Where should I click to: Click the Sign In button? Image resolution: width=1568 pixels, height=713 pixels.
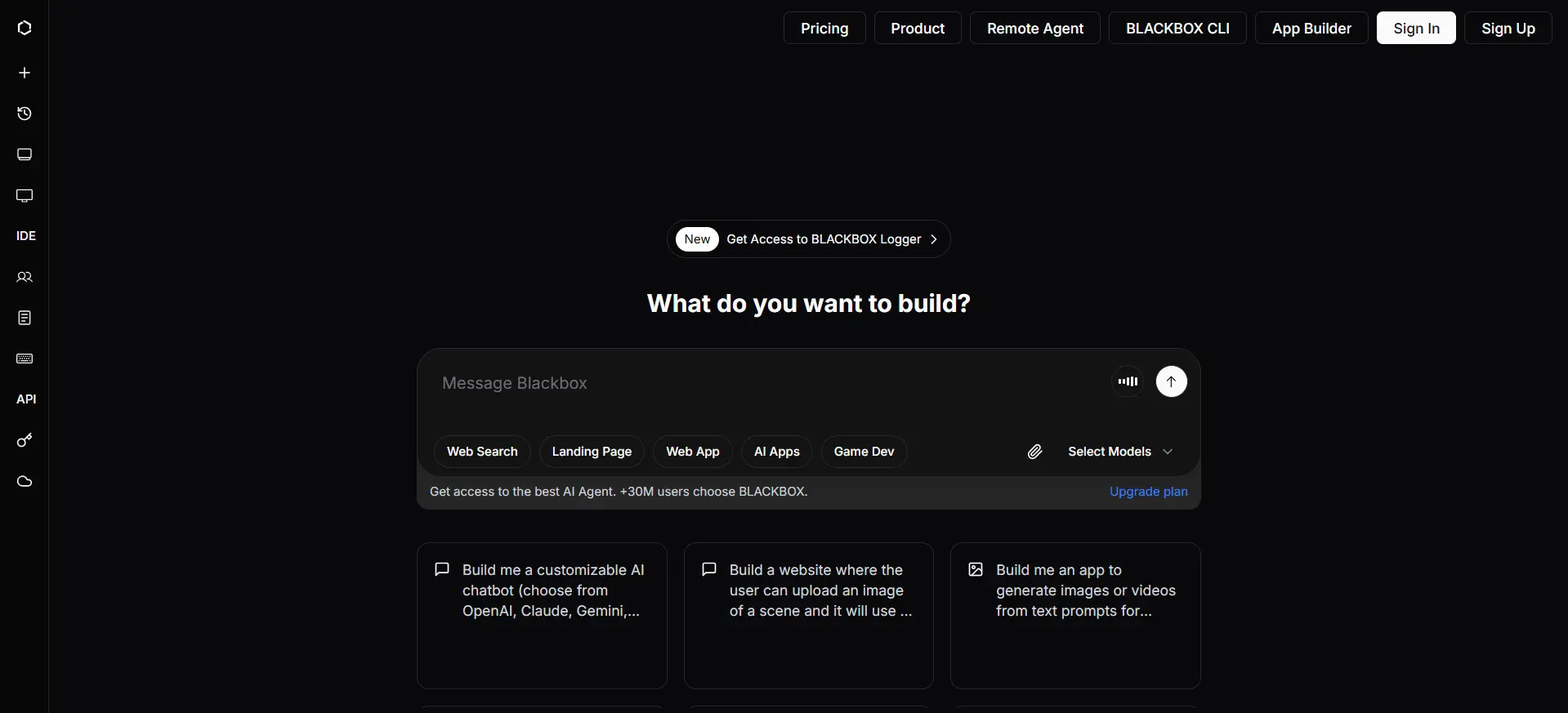[x=1416, y=29]
